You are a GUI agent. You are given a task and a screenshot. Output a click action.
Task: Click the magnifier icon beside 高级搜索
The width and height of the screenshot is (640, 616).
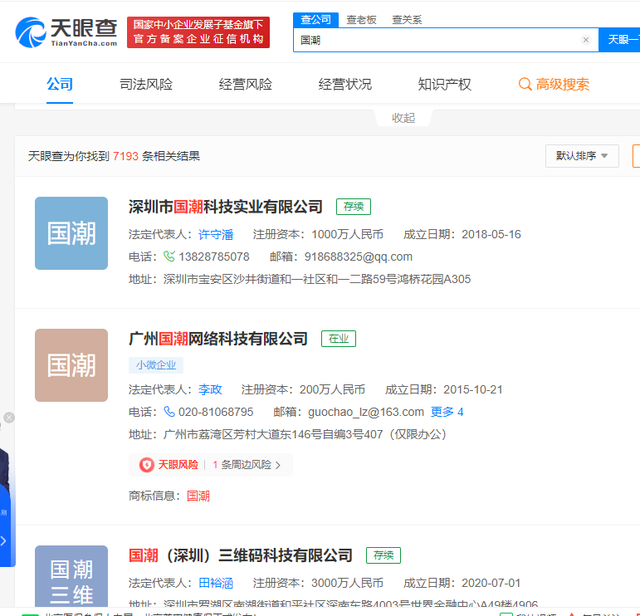coord(525,85)
